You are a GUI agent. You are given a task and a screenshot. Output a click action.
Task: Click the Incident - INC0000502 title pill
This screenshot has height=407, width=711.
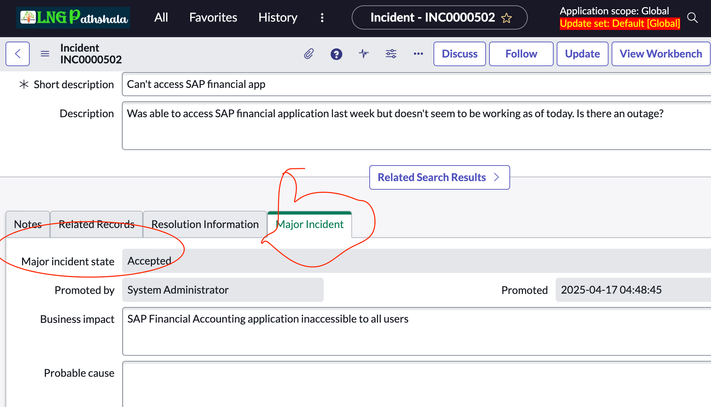pos(439,18)
